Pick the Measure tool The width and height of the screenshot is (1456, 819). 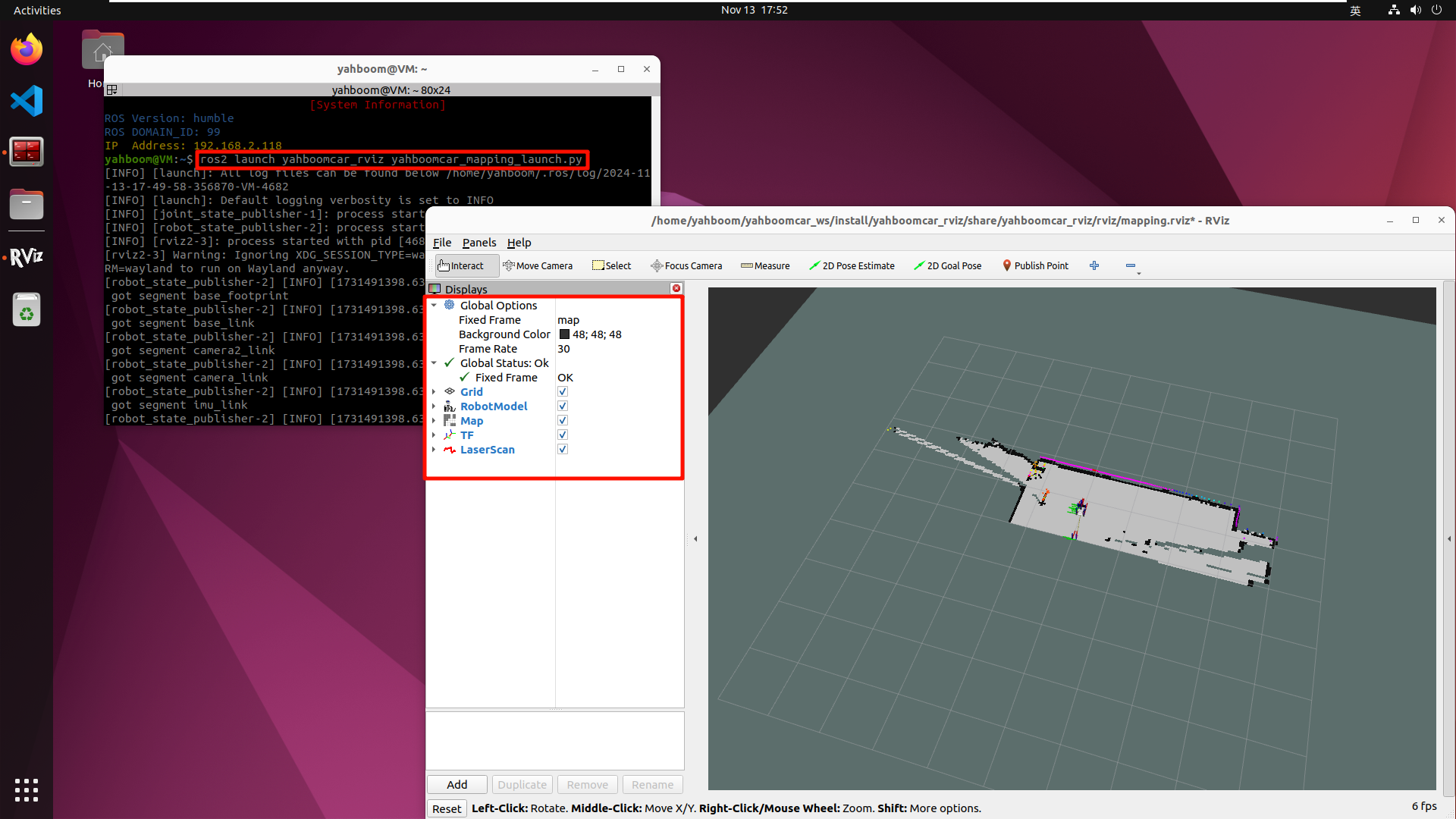tap(765, 265)
